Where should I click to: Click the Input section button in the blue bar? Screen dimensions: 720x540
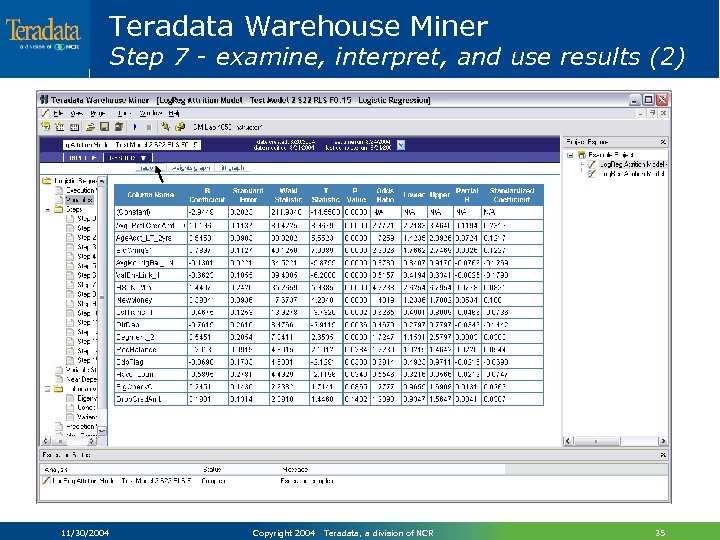(x=83, y=158)
